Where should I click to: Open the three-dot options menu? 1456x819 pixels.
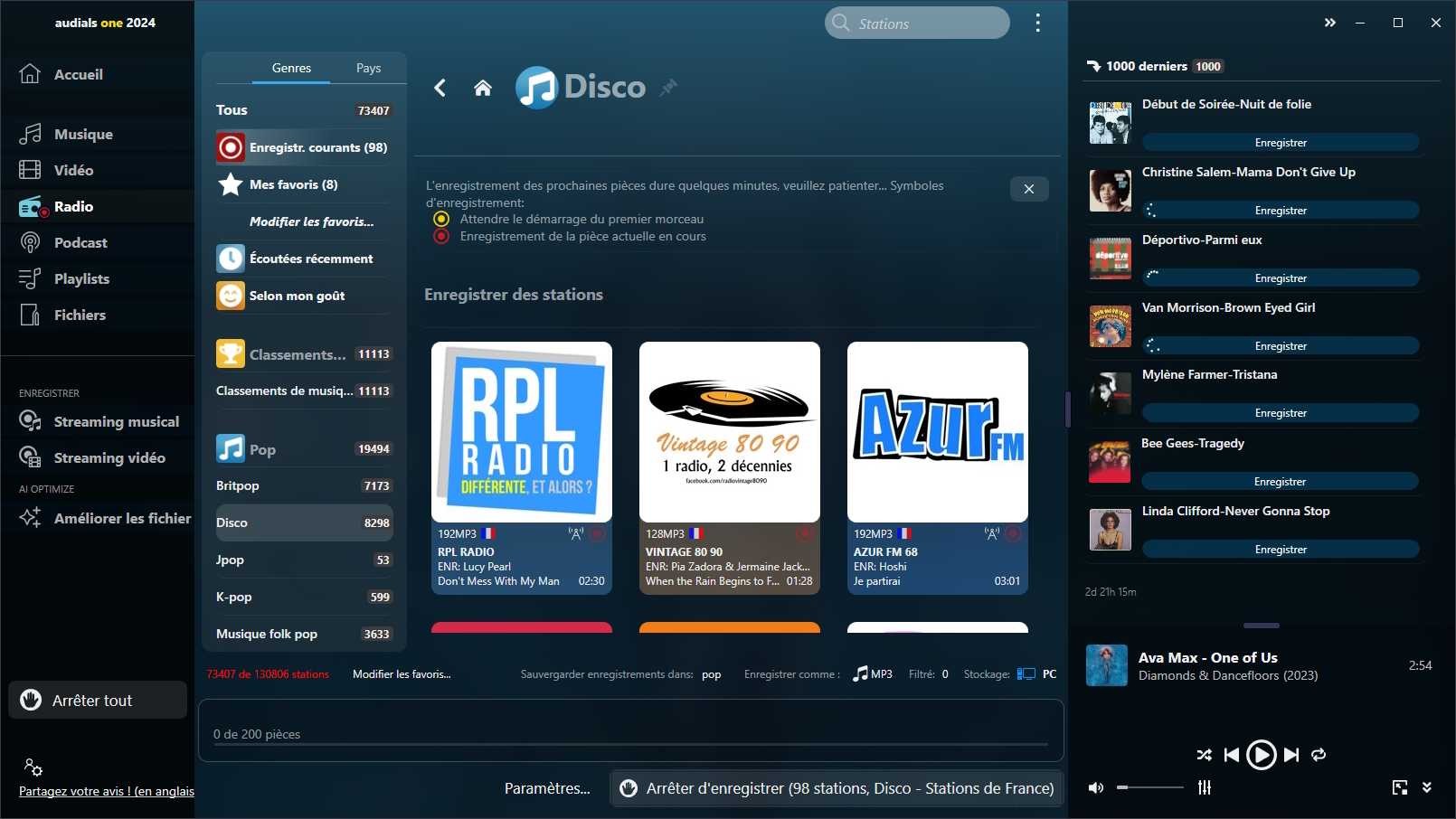pyautogui.click(x=1037, y=23)
